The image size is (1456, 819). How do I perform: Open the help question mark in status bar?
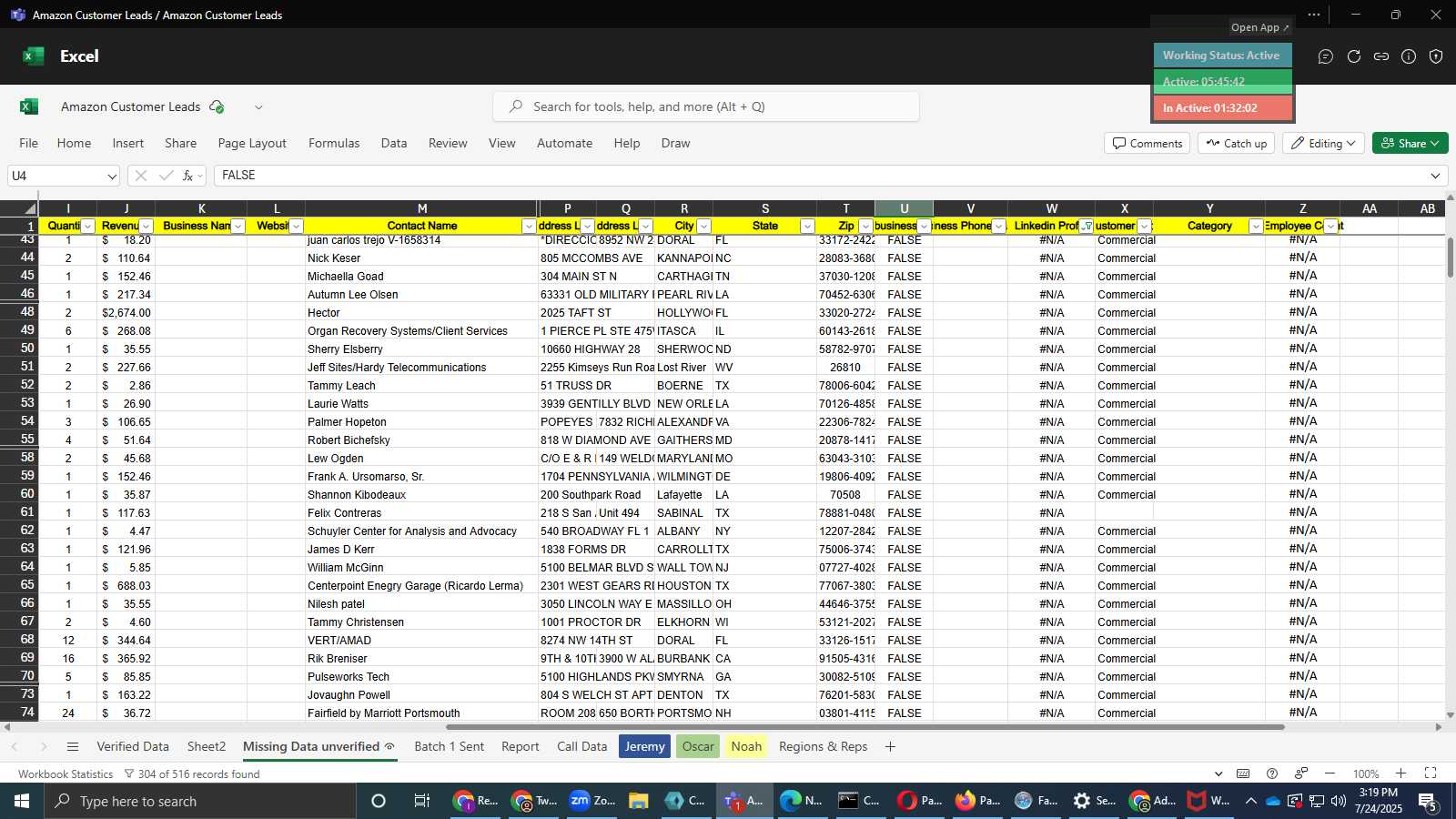pos(1272,773)
